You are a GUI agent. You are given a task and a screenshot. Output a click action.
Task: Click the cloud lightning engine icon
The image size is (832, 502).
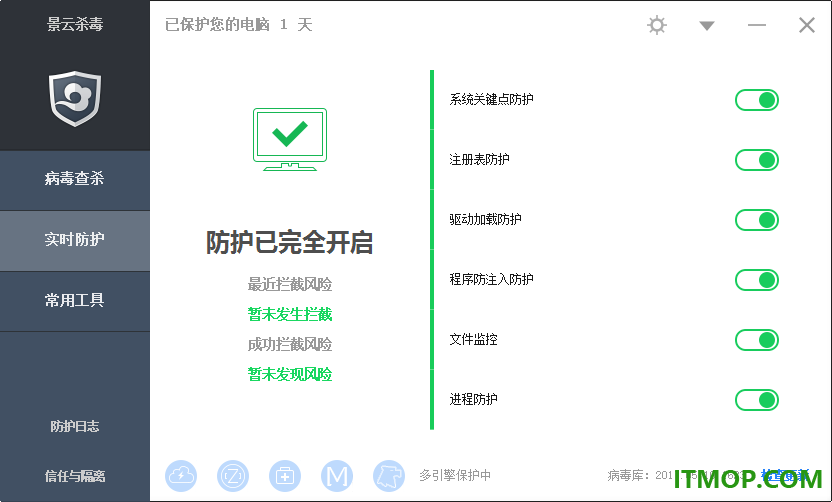tap(181, 475)
